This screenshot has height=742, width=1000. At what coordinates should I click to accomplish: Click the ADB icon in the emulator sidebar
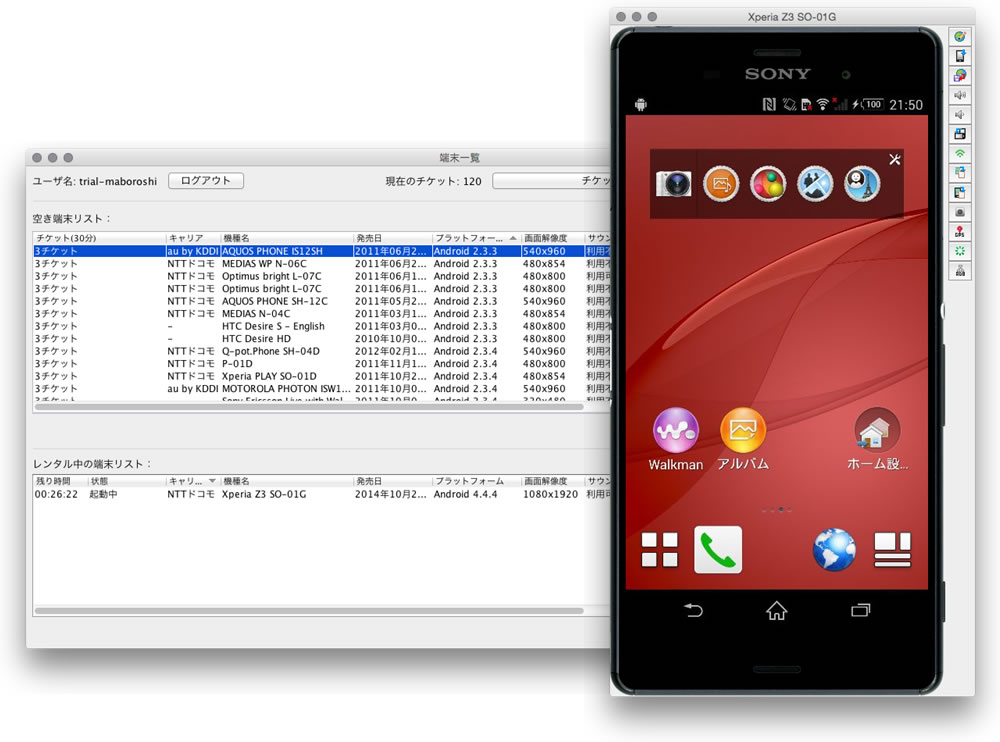click(x=960, y=271)
